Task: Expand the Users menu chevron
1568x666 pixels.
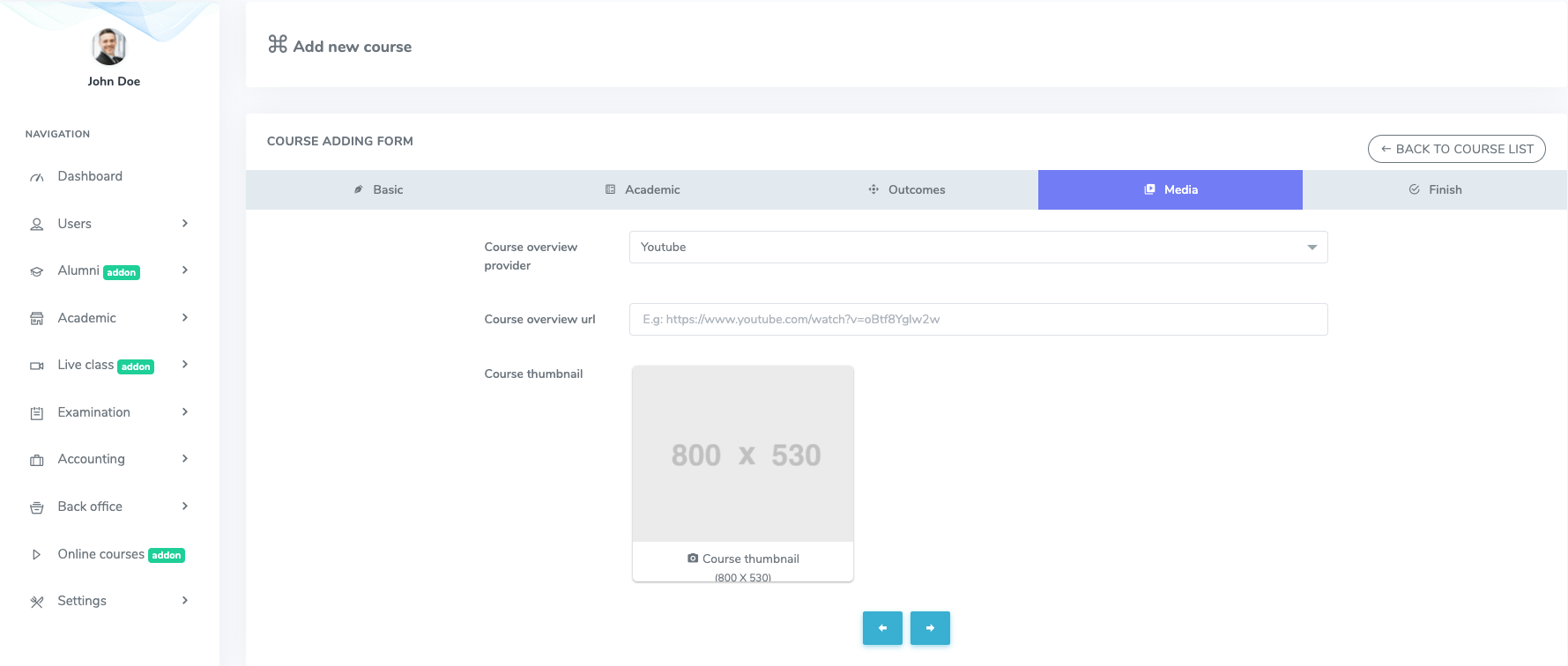Action: [x=185, y=224]
